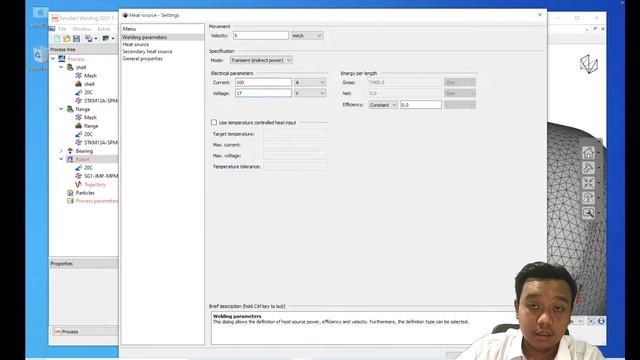
Task: Select the 20C item under shell
Action: [88, 92]
